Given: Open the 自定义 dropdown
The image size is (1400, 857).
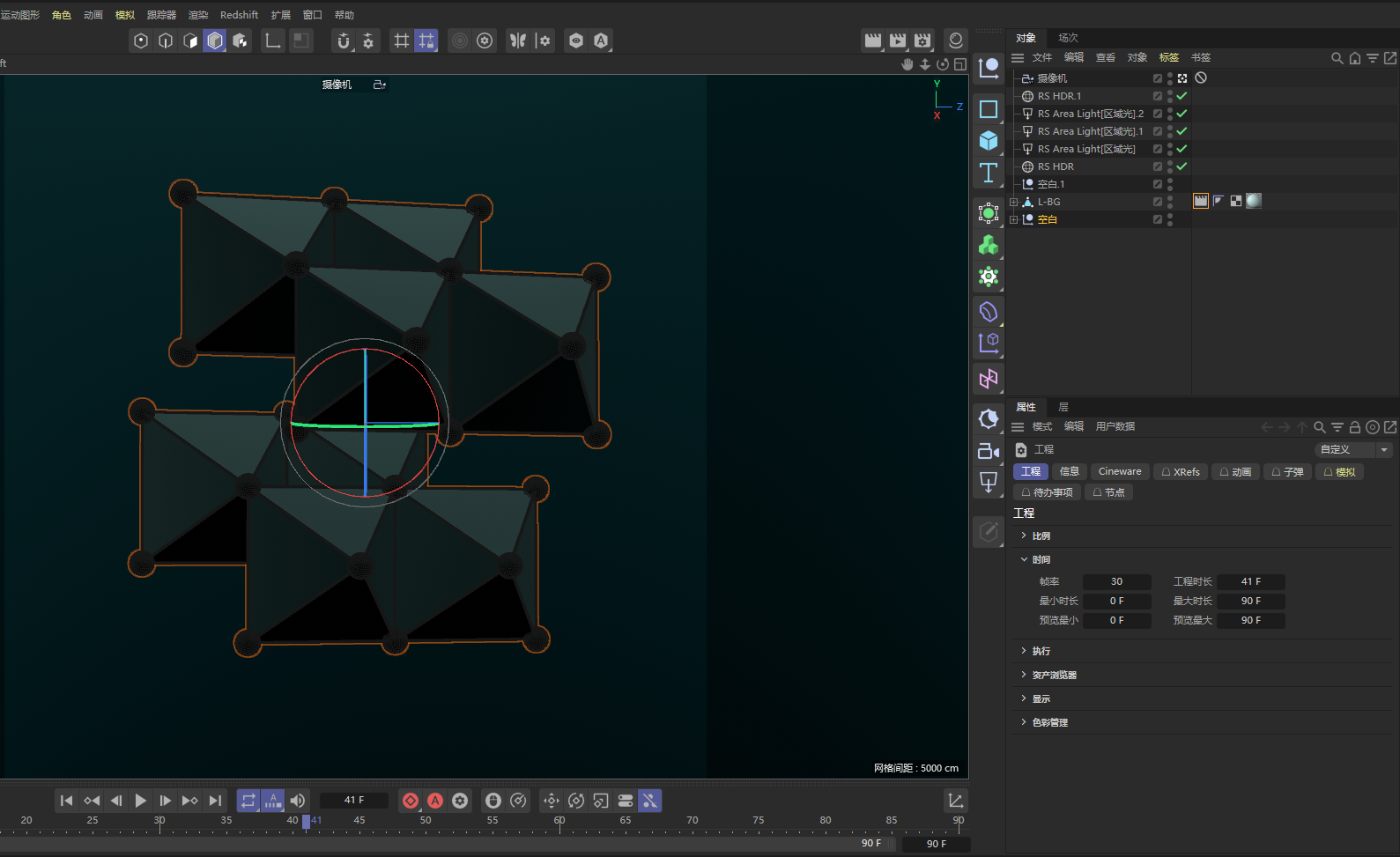Looking at the screenshot, I should pos(1353,449).
